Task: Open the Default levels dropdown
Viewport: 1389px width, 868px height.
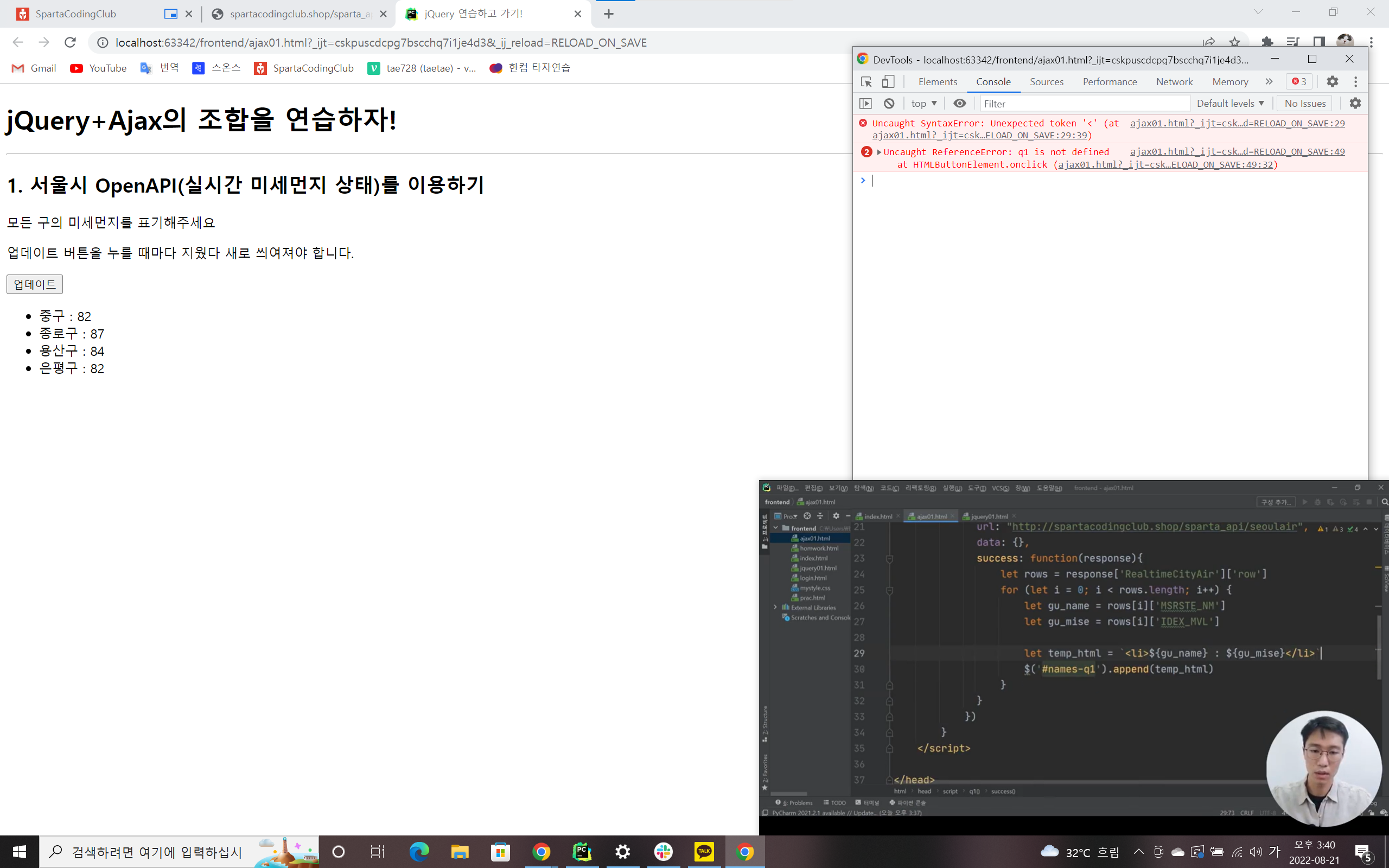Action: pyautogui.click(x=1230, y=103)
